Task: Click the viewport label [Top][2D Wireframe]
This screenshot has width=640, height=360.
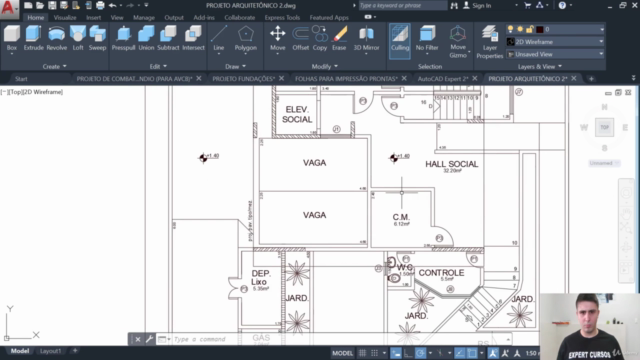Action: 32,92
